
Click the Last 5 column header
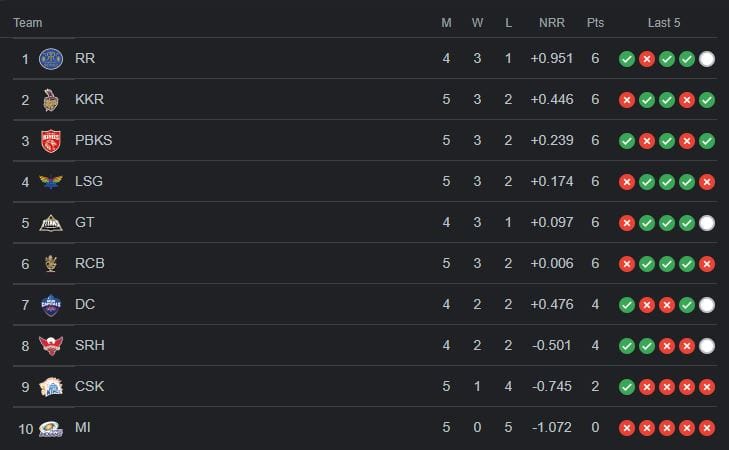click(664, 23)
